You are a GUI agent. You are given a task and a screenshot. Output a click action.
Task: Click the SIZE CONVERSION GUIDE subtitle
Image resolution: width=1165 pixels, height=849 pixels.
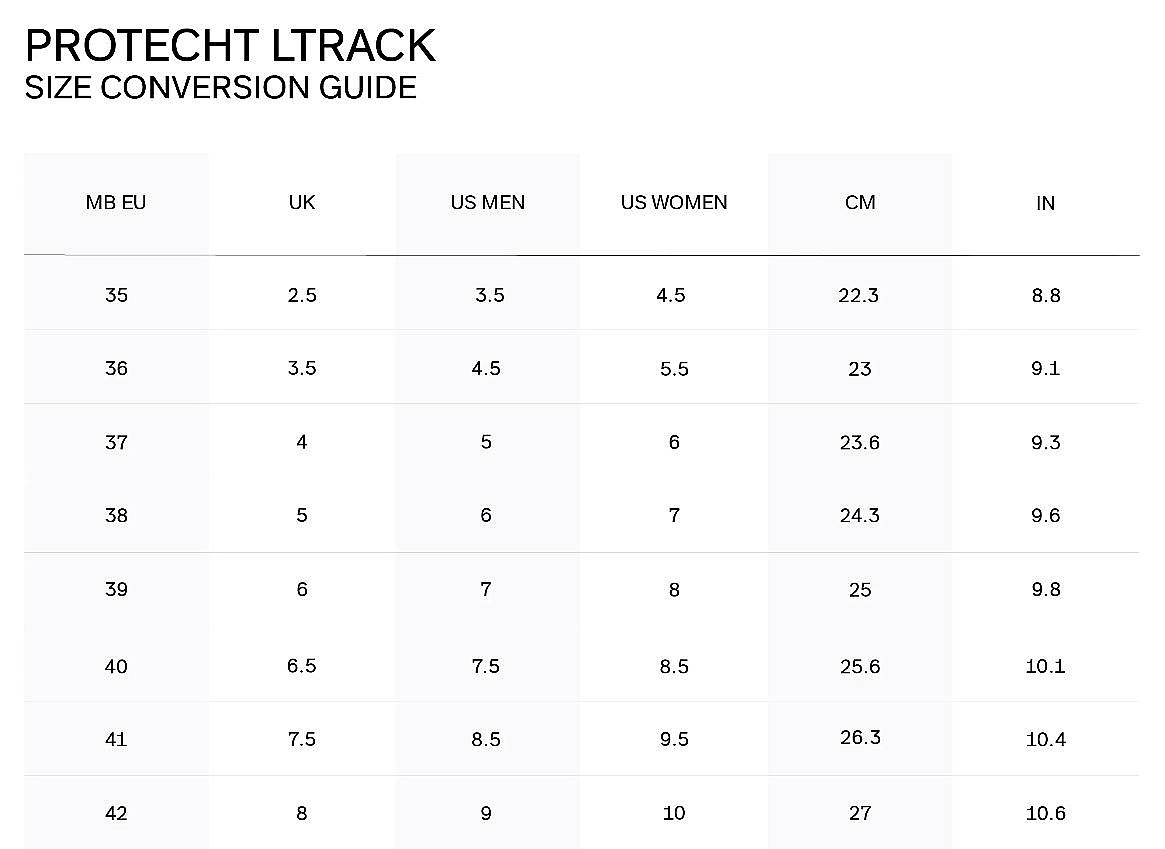pos(221,88)
